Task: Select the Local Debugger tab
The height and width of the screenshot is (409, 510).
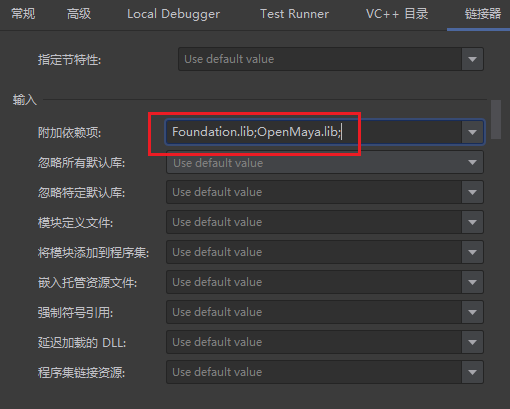Action: (173, 14)
